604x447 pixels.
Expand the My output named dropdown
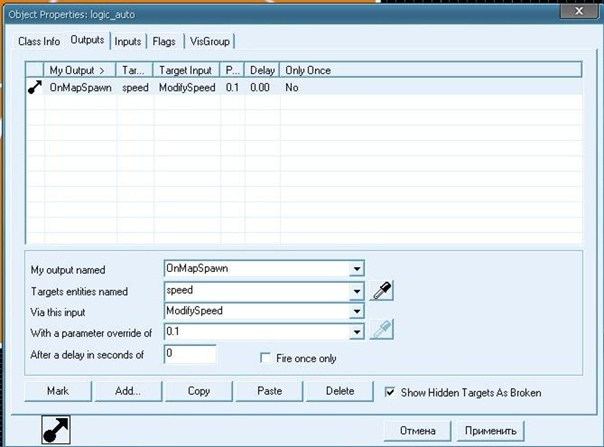(x=357, y=269)
